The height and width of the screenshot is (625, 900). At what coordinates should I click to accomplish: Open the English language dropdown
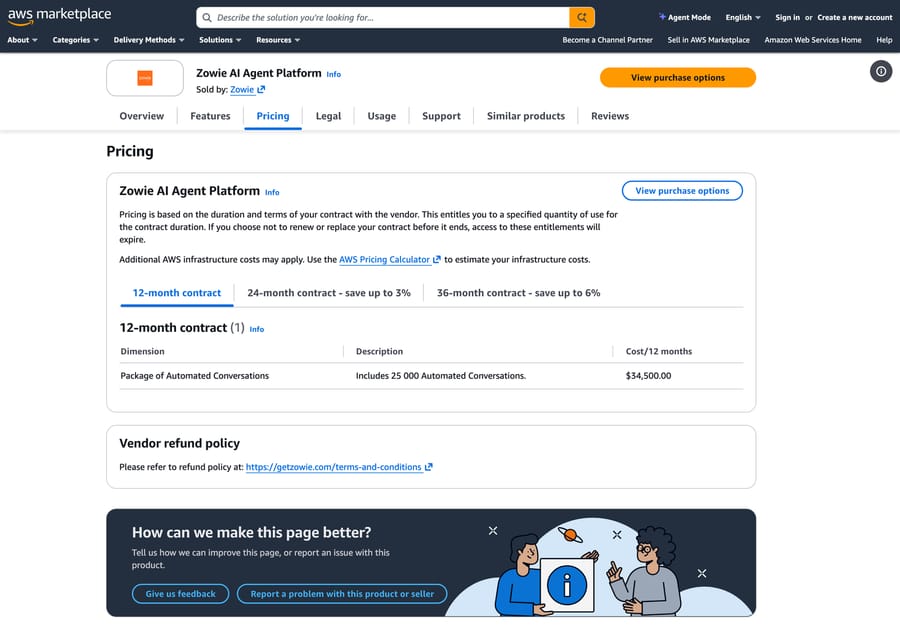click(743, 18)
